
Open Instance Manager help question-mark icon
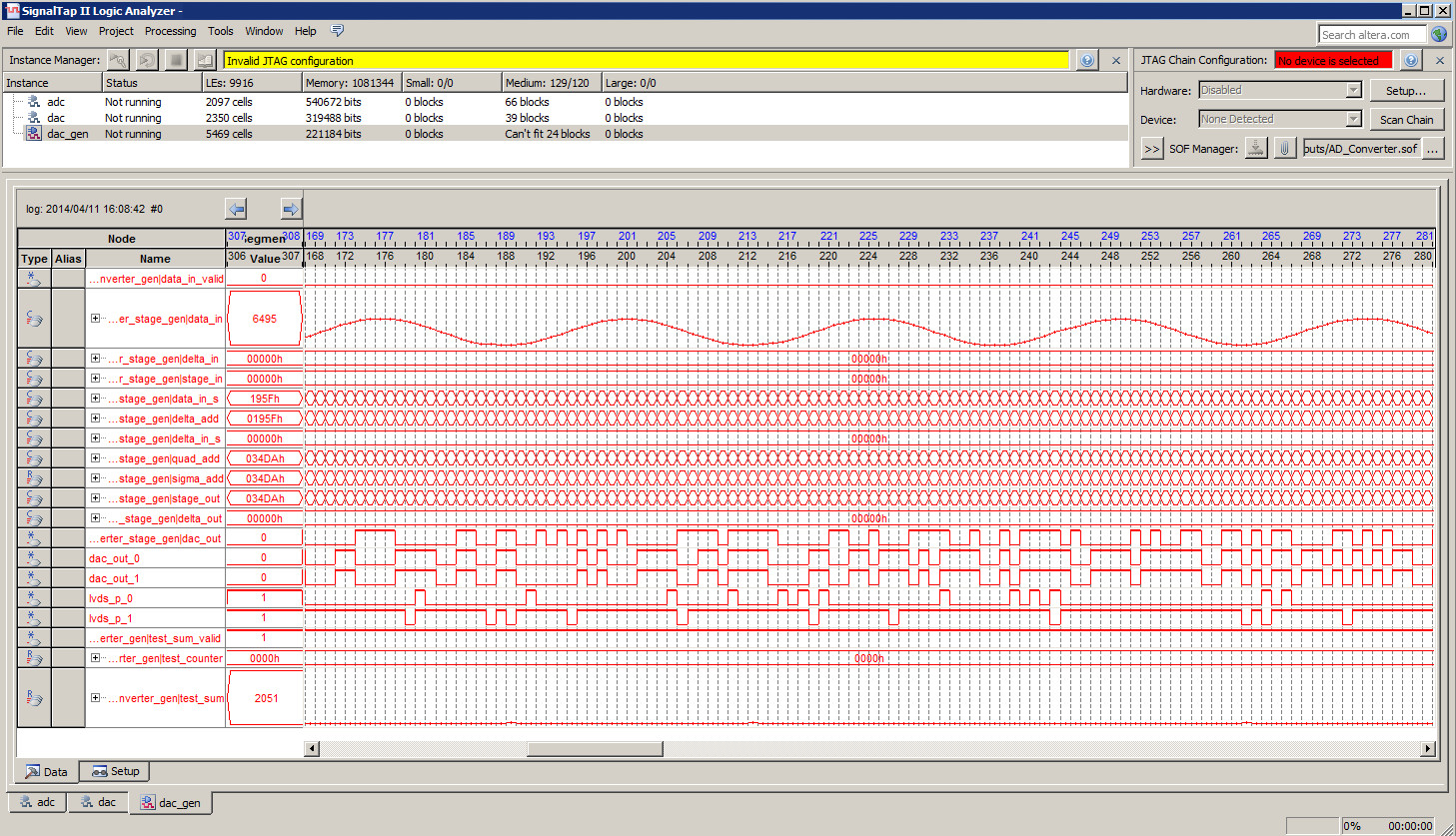coord(1087,60)
